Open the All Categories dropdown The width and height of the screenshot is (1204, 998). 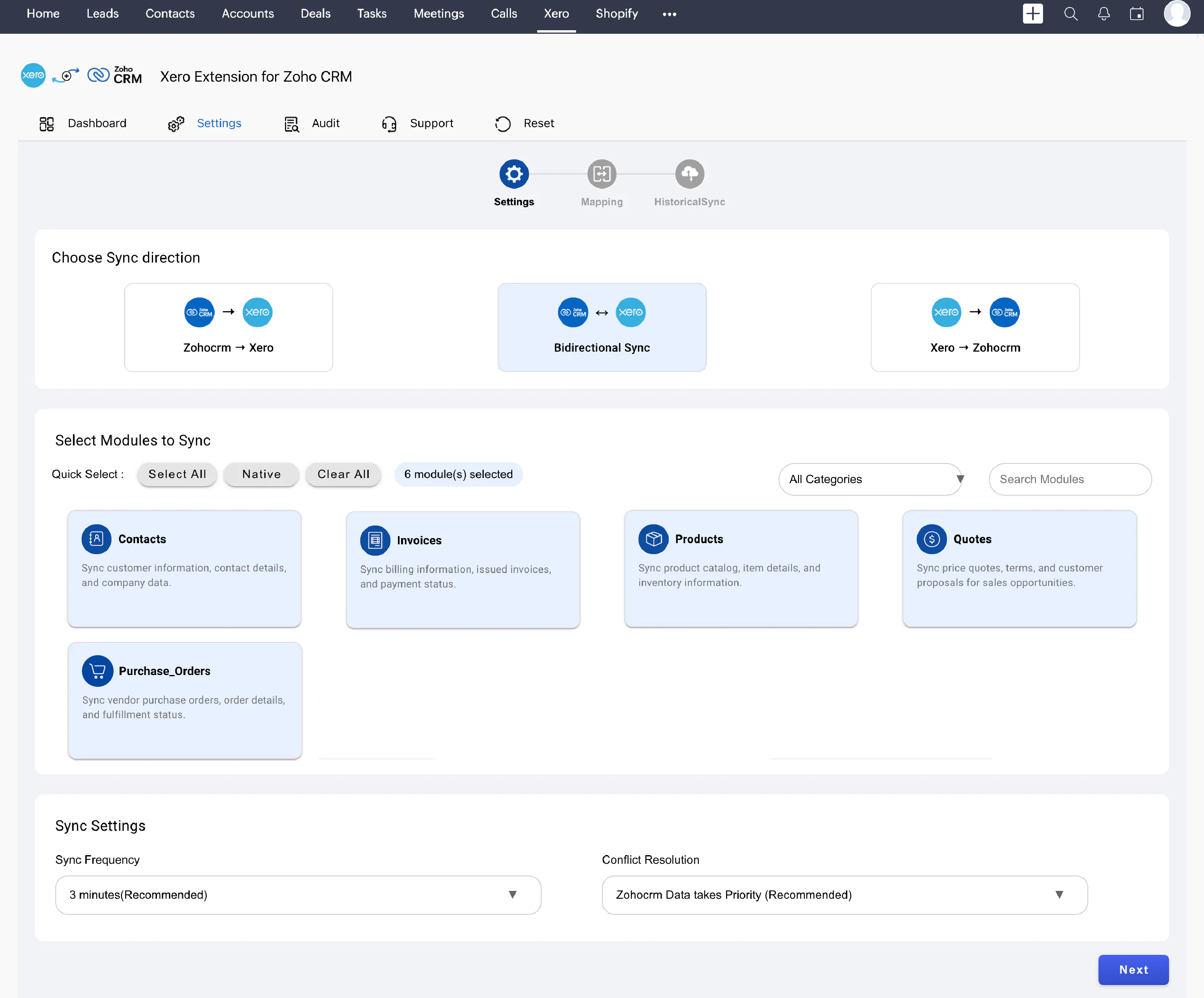(x=871, y=479)
